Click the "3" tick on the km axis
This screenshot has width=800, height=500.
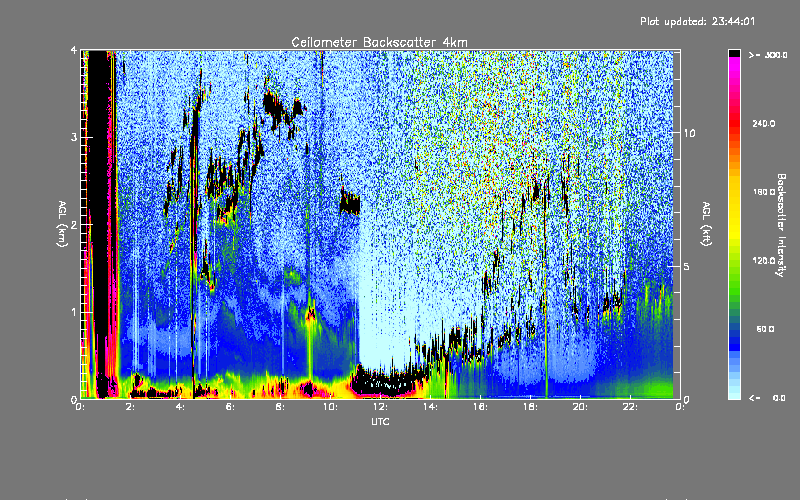(74, 138)
